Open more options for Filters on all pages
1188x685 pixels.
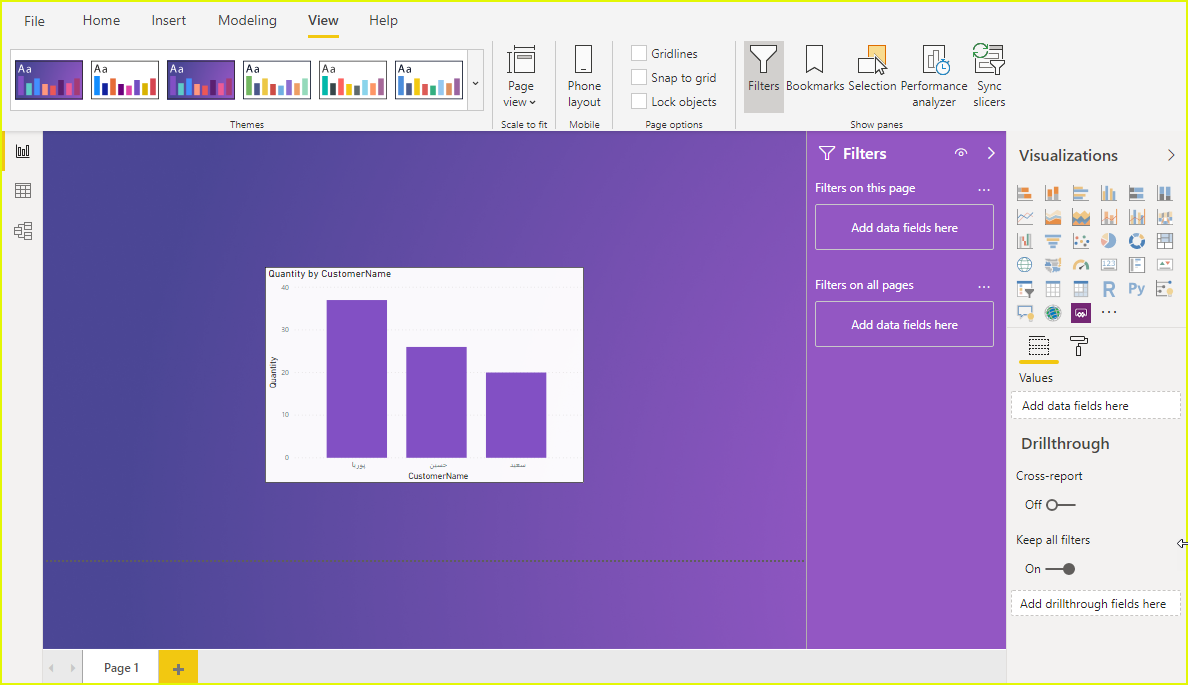[x=983, y=286]
